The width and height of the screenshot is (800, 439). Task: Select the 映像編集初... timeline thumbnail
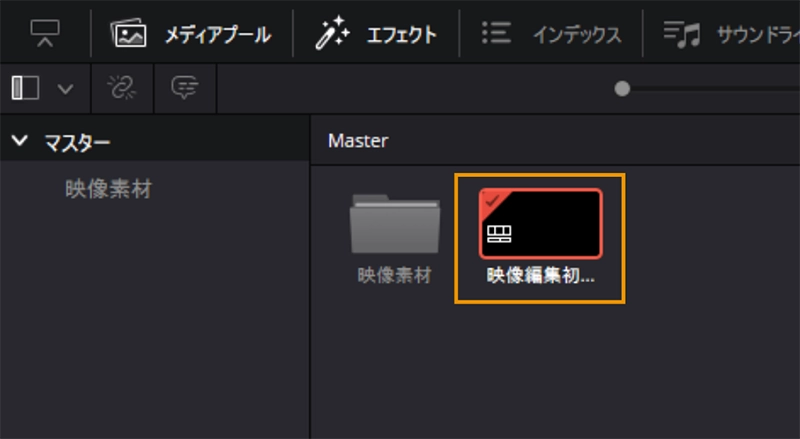[x=540, y=224]
